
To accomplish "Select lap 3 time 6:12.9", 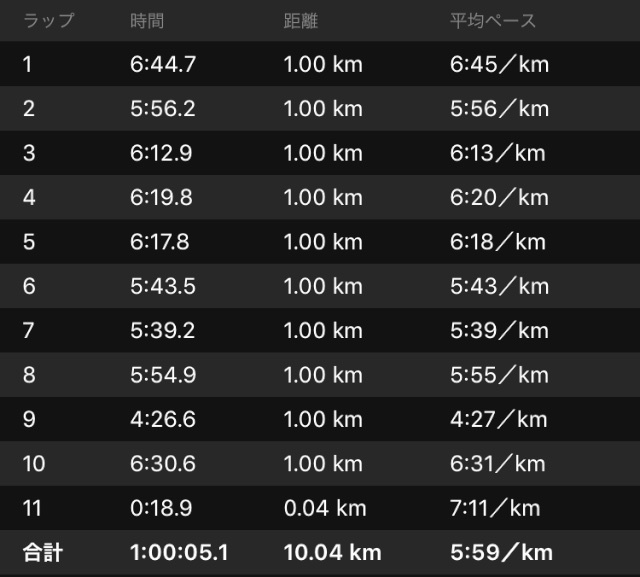I will 161,153.
